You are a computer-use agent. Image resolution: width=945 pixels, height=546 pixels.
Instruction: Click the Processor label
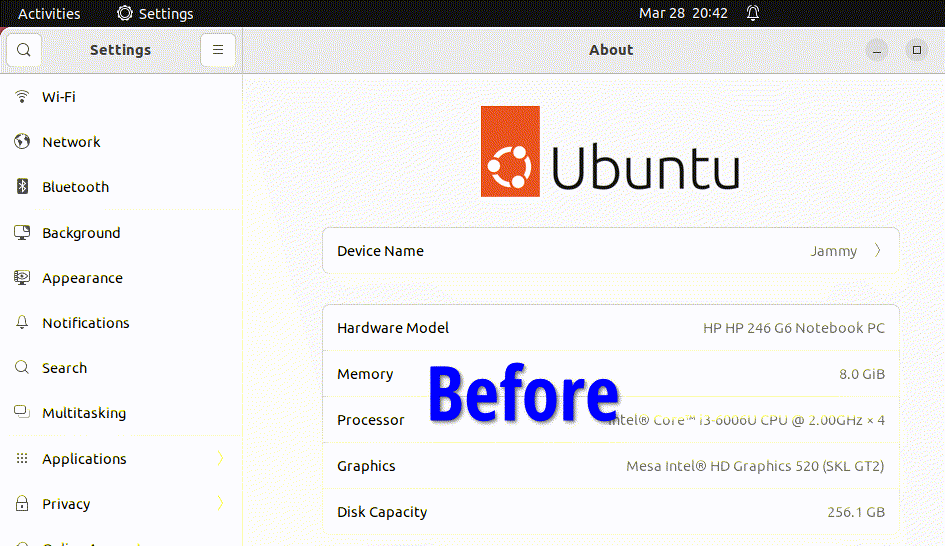pos(371,420)
